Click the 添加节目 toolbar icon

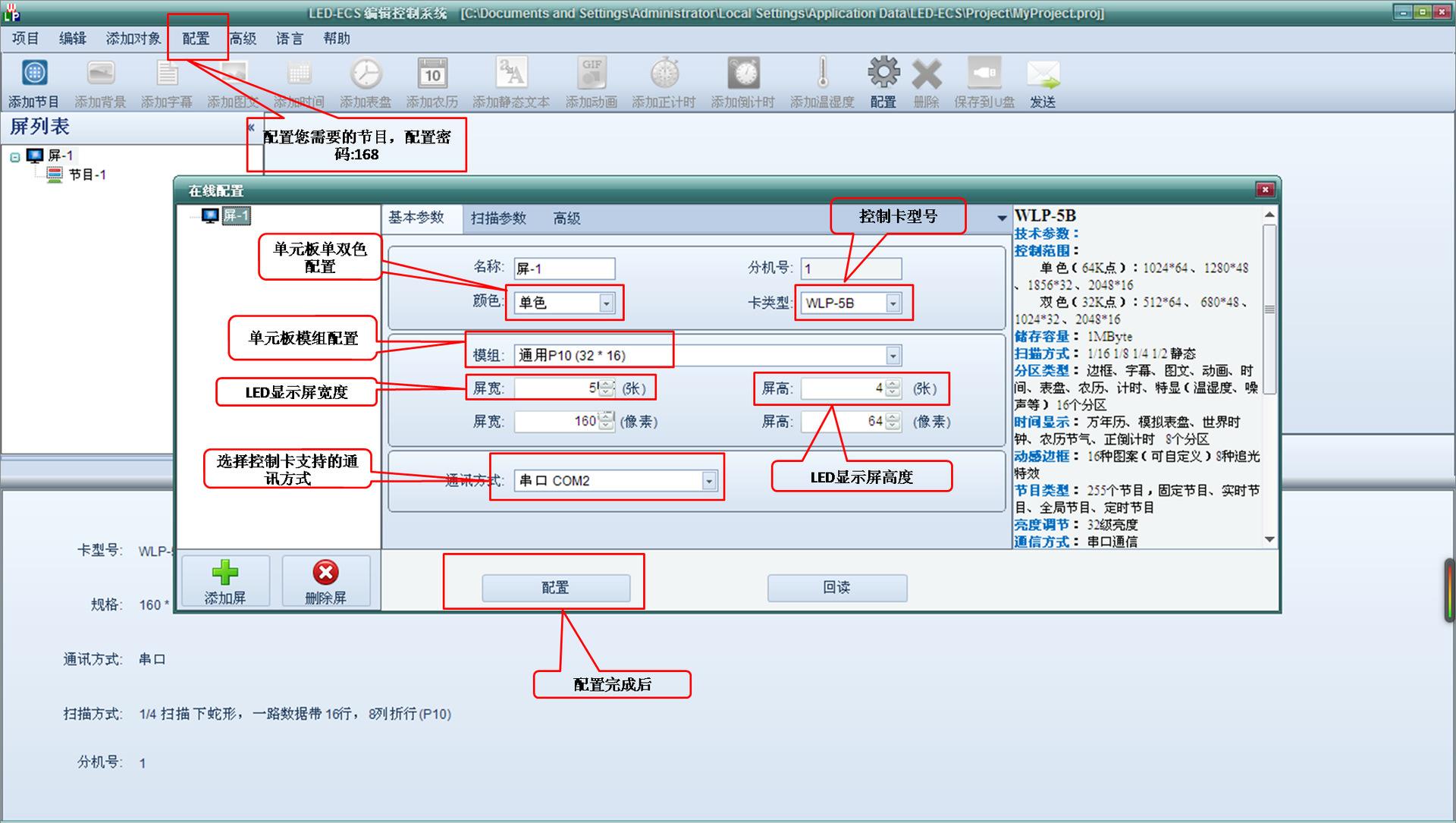point(34,74)
